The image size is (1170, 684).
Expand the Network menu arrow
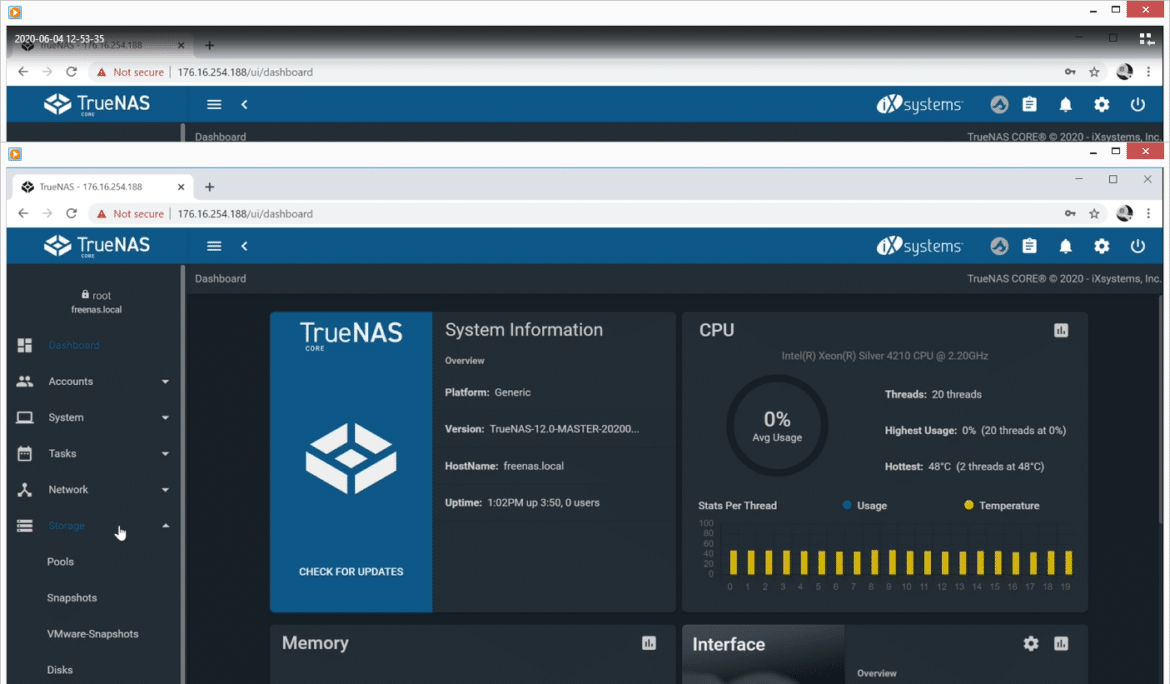pyautogui.click(x=165, y=490)
